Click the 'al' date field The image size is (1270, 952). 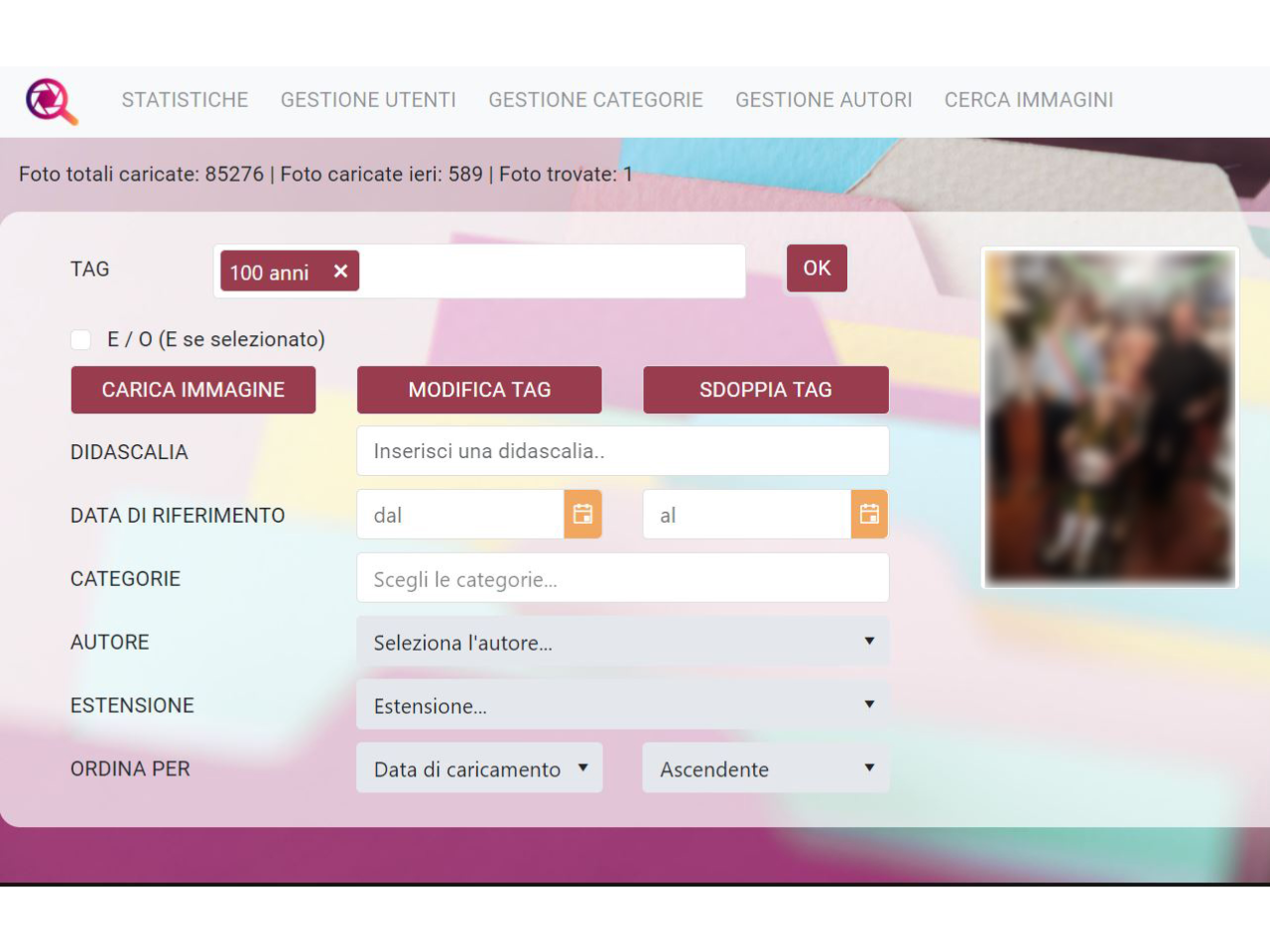pos(747,515)
